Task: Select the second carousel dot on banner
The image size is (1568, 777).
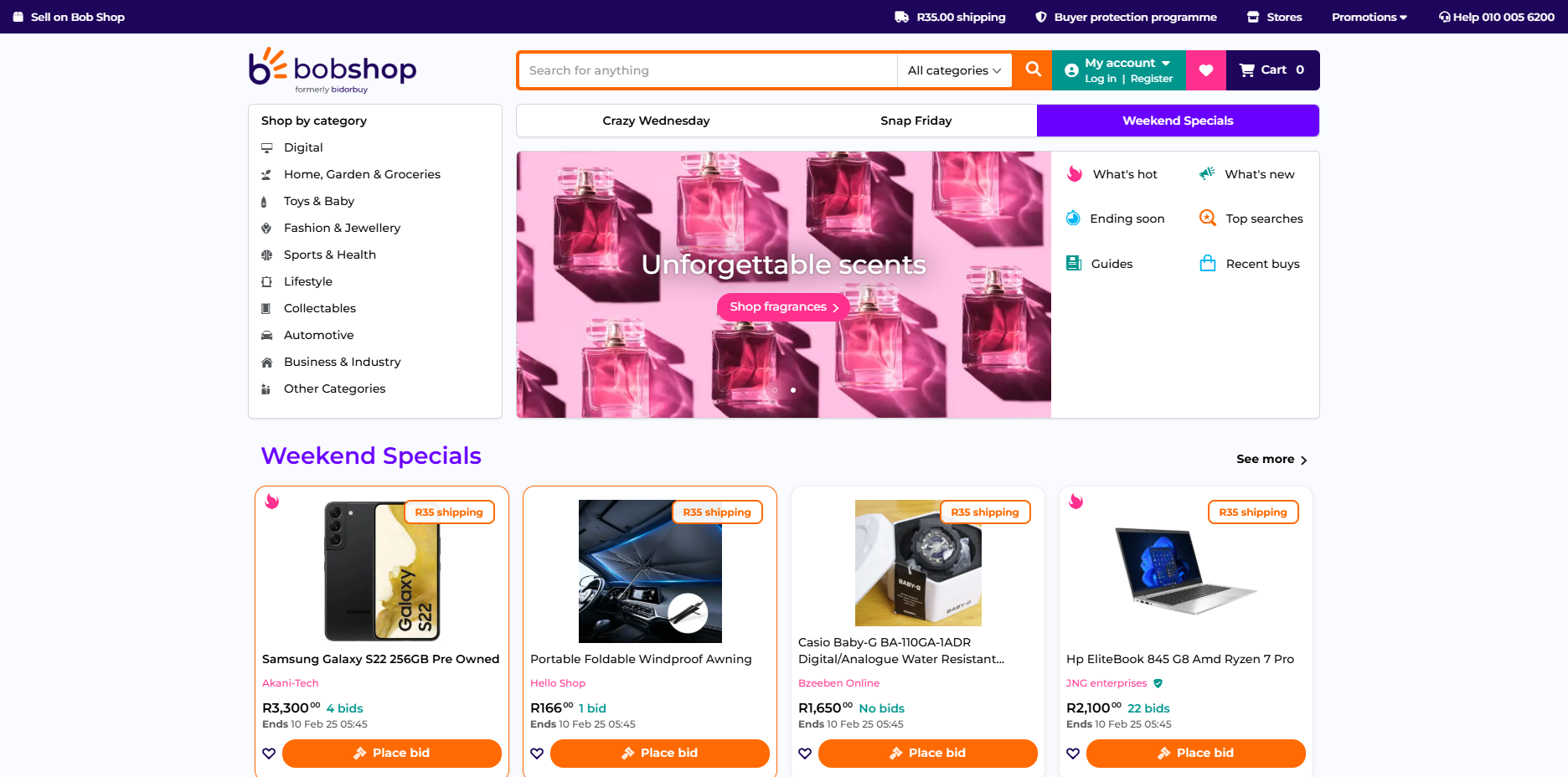Action: tap(793, 390)
